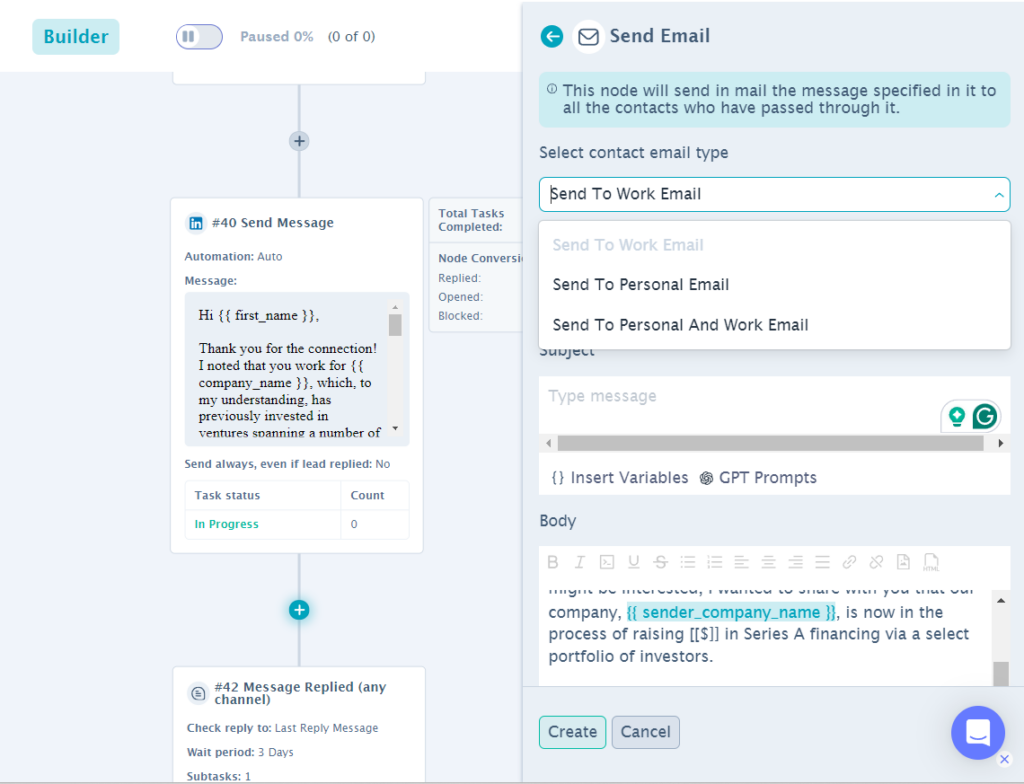The width and height of the screenshot is (1024, 784).
Task: Click the Bold formatting icon
Action: coord(553,562)
